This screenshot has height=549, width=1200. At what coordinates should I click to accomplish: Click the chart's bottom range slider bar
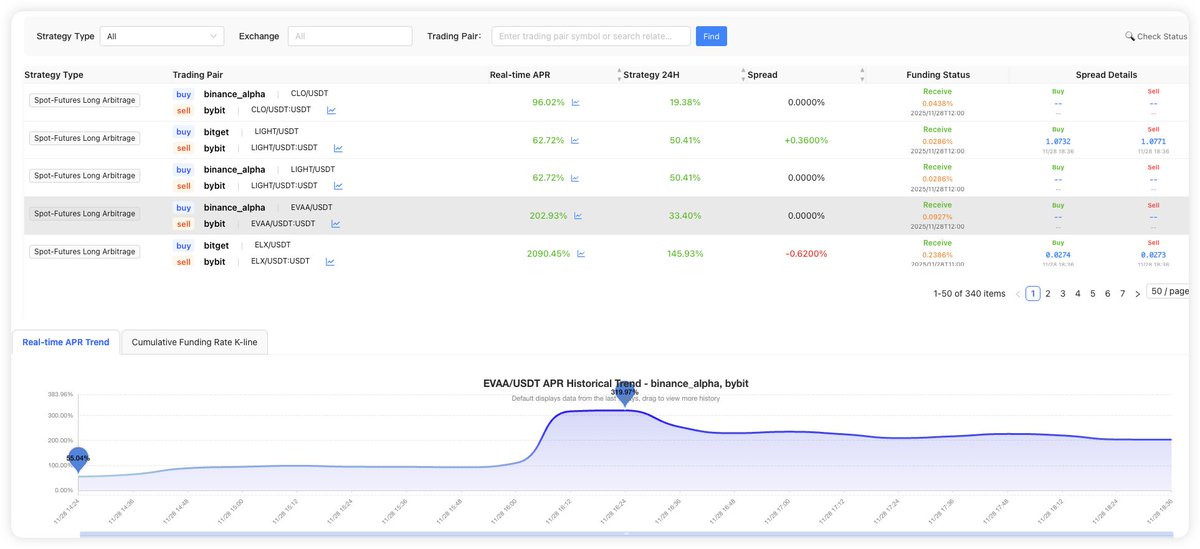click(x=624, y=534)
